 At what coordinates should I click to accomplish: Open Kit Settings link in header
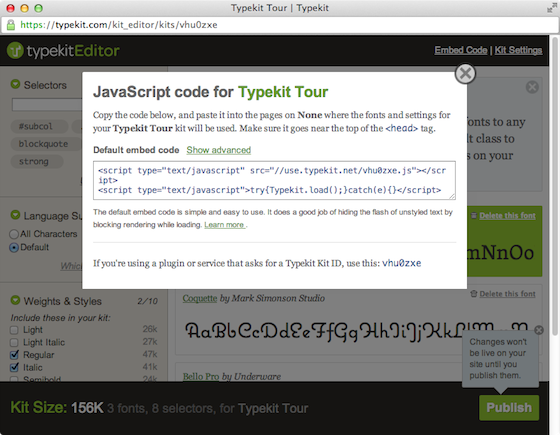click(518, 50)
